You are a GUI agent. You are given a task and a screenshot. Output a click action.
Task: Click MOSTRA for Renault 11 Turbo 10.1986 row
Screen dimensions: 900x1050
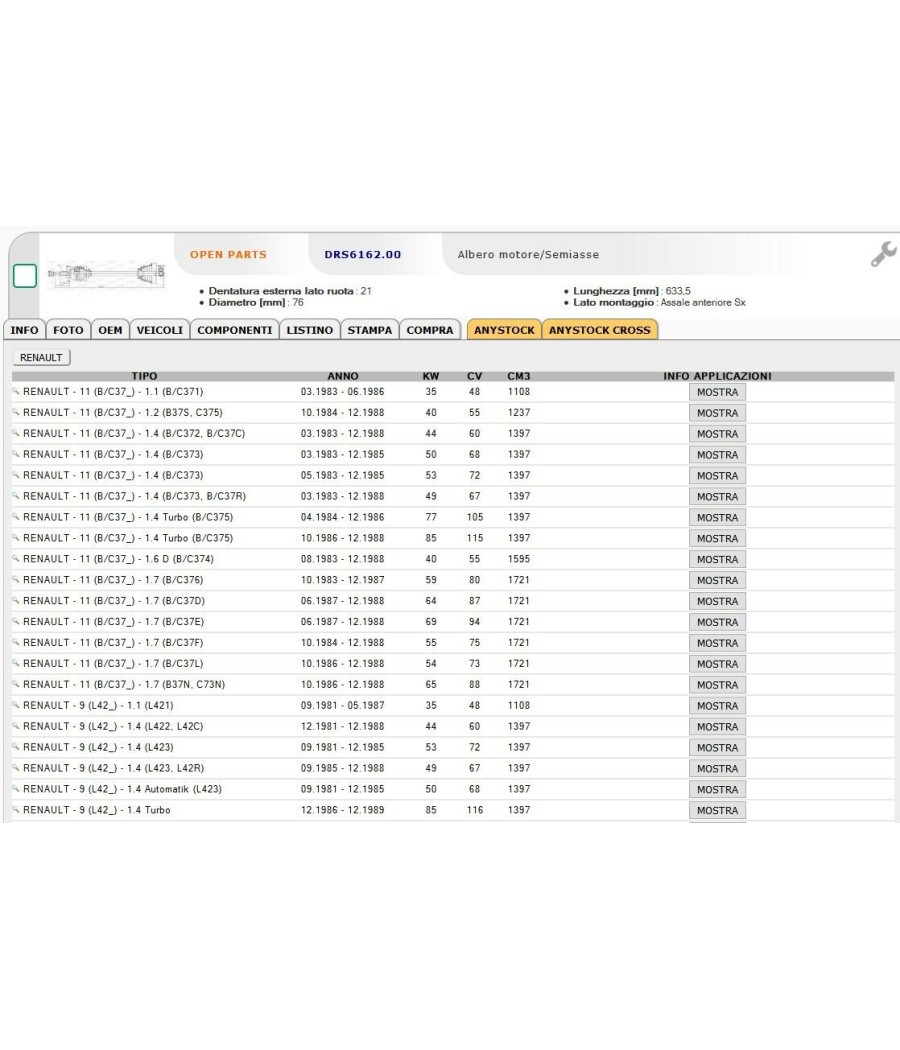point(717,538)
